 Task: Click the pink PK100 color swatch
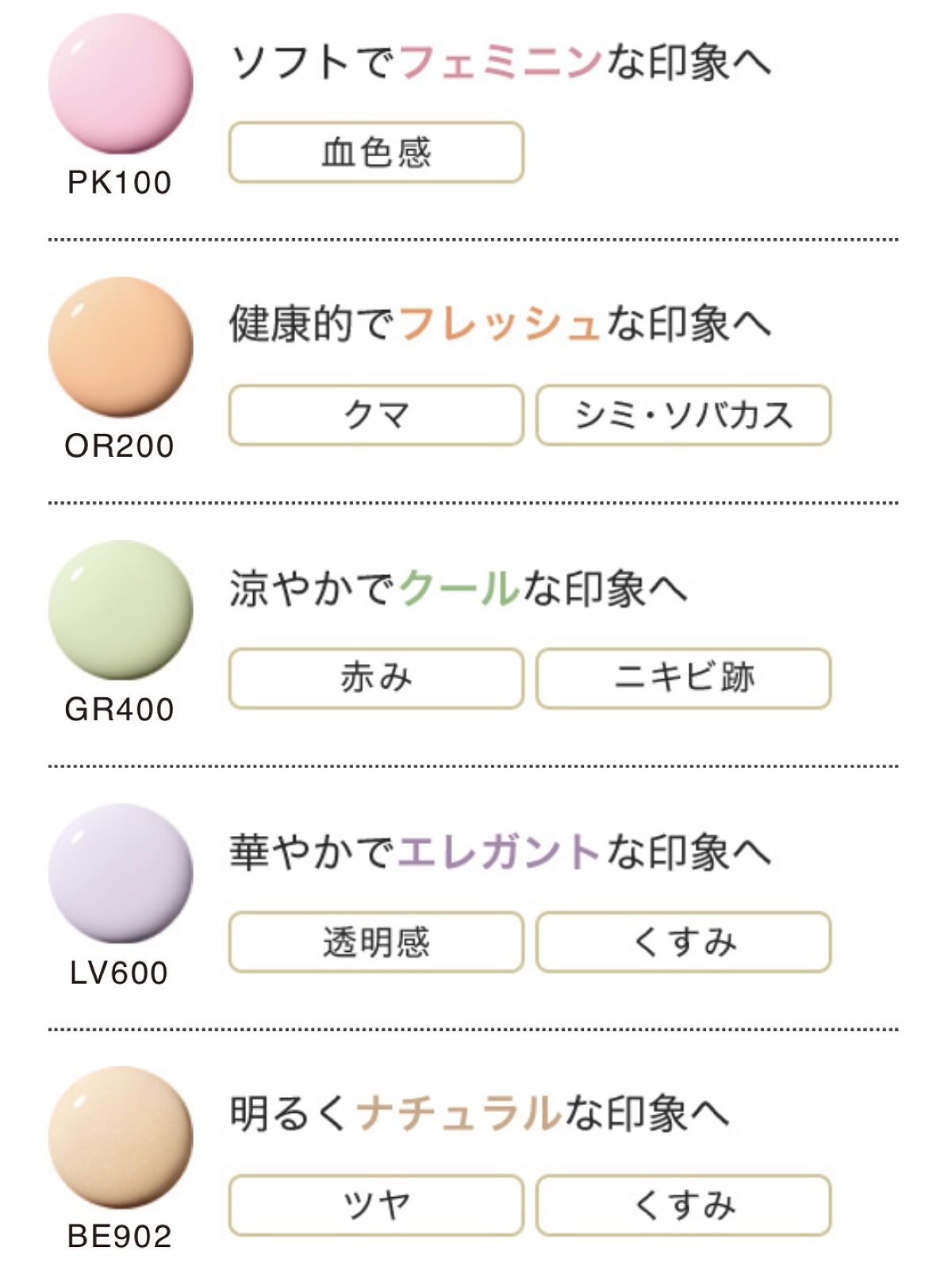point(121,83)
